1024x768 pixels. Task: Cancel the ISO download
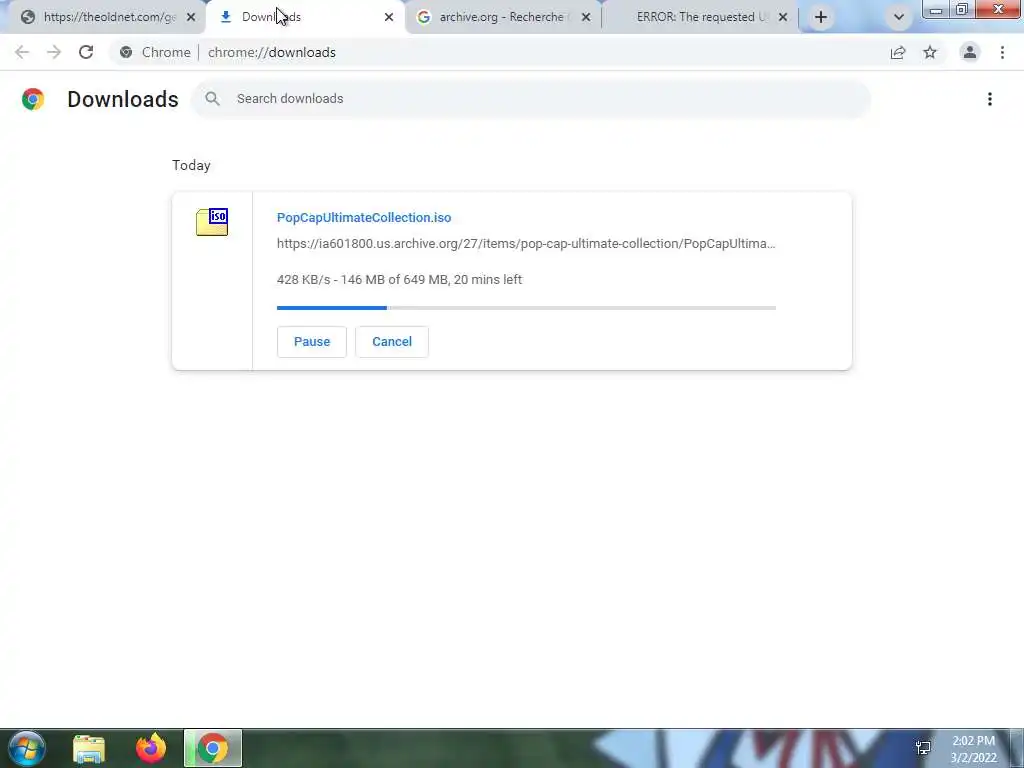click(x=392, y=342)
